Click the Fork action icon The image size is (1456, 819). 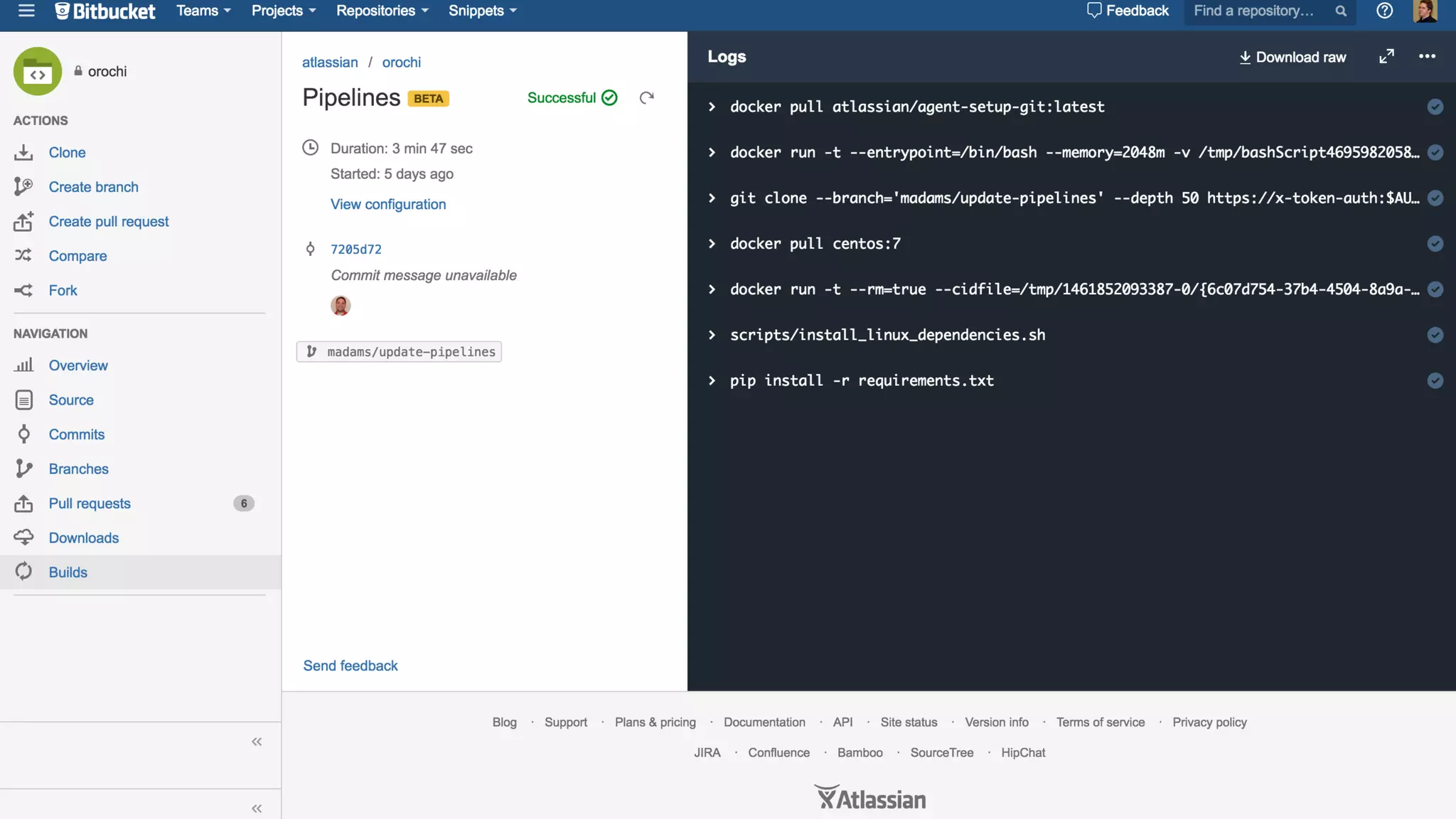[x=23, y=290]
